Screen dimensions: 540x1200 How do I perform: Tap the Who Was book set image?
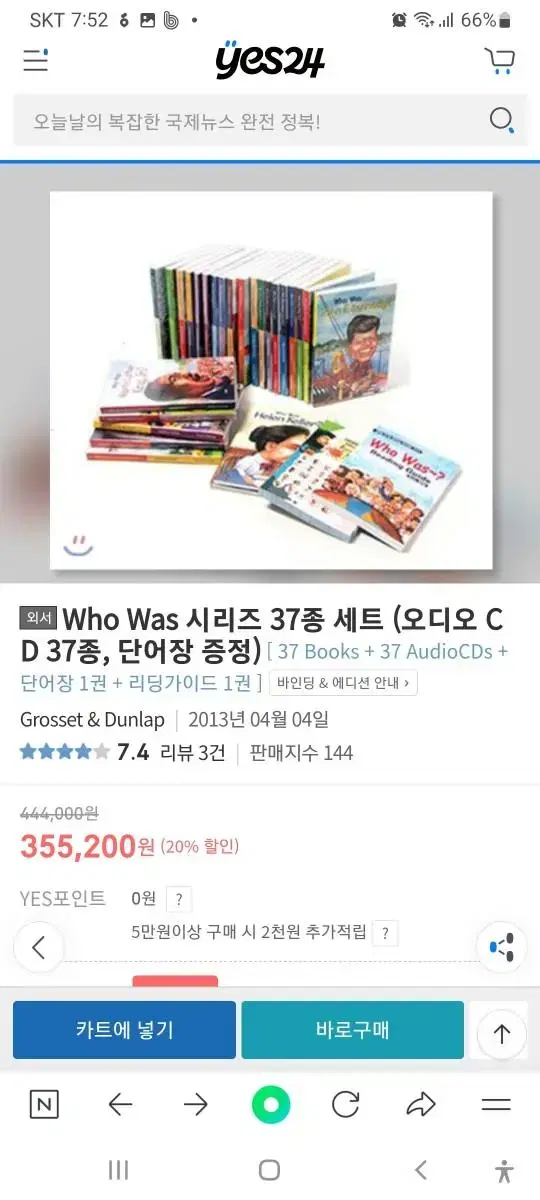pyautogui.click(x=271, y=381)
